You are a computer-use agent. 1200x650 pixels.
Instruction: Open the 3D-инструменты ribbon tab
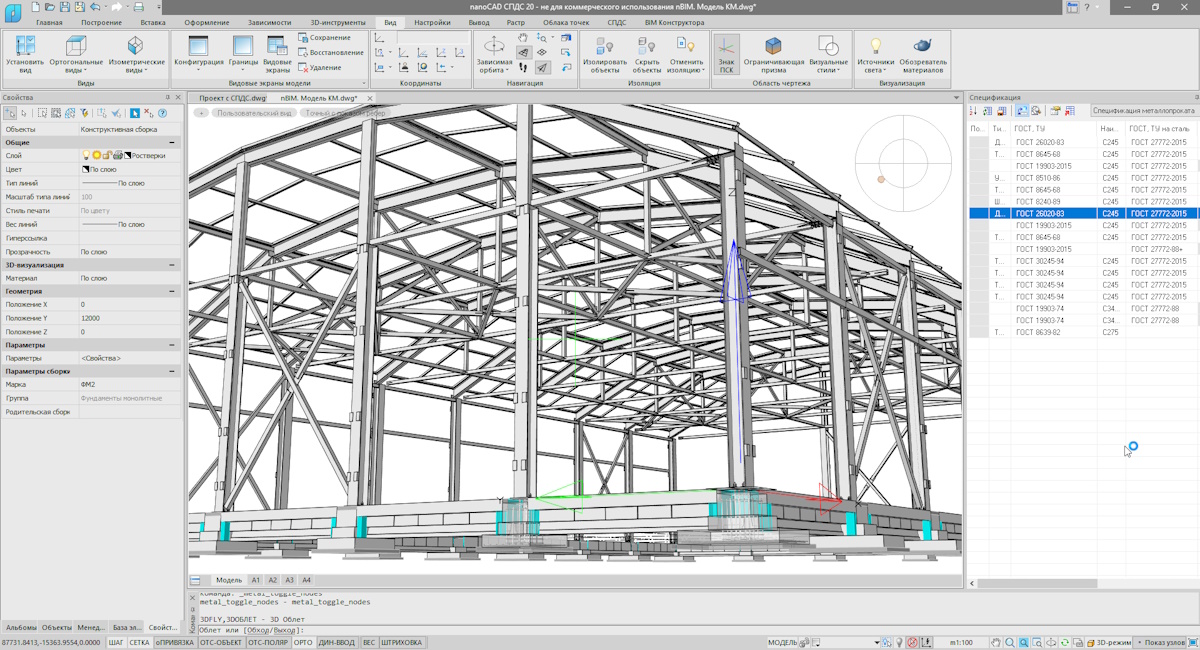click(337, 22)
